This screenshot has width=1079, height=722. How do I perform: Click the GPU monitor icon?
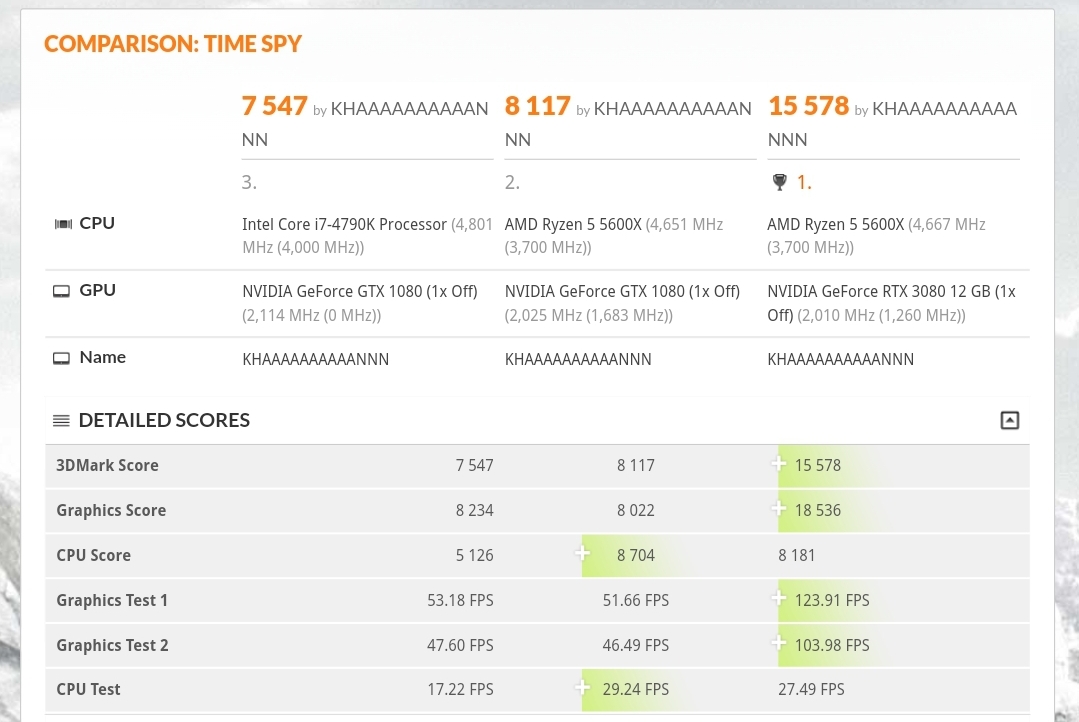click(x=61, y=291)
